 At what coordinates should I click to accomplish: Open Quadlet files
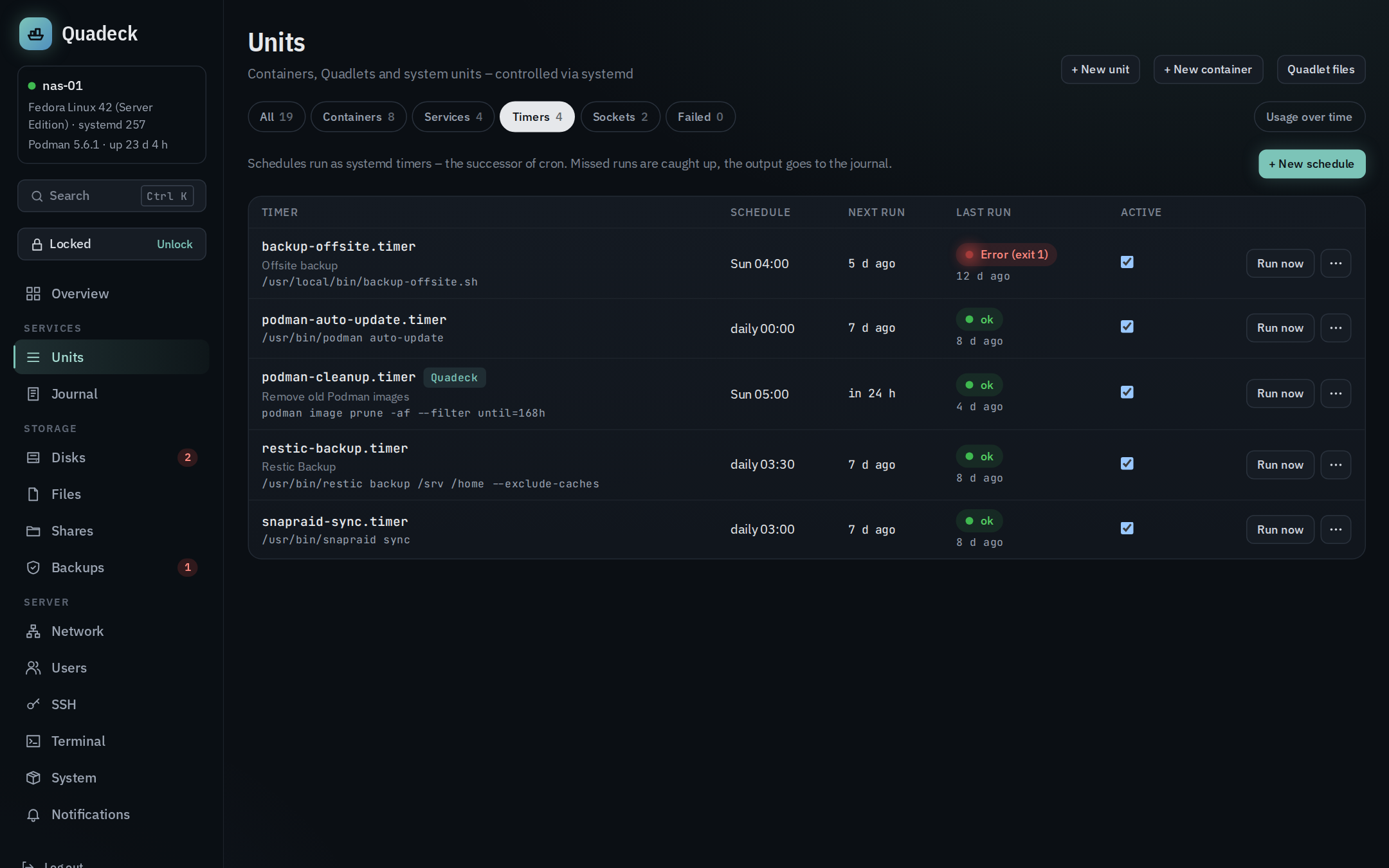pos(1321,69)
